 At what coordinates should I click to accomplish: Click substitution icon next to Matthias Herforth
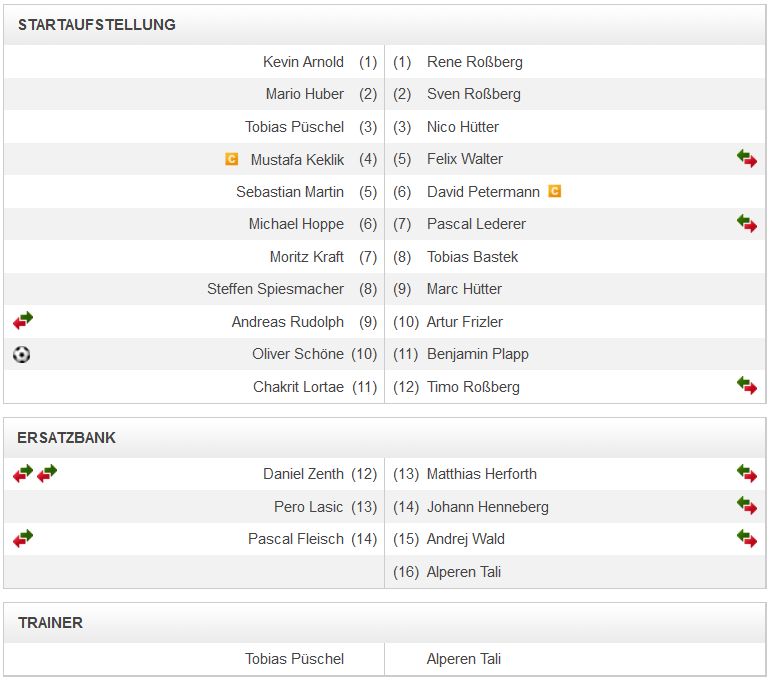746,473
